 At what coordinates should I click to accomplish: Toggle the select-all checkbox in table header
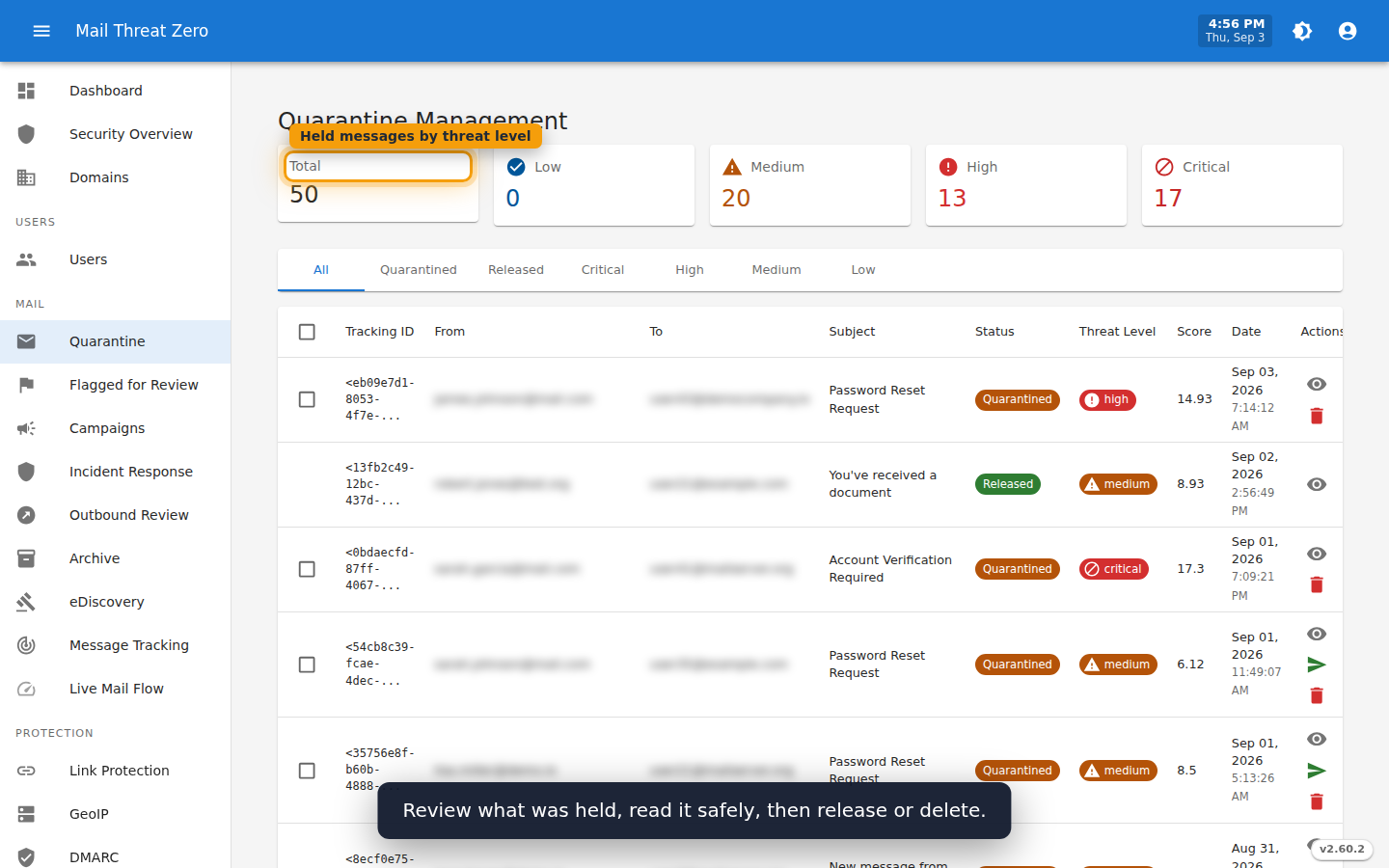coord(307,332)
